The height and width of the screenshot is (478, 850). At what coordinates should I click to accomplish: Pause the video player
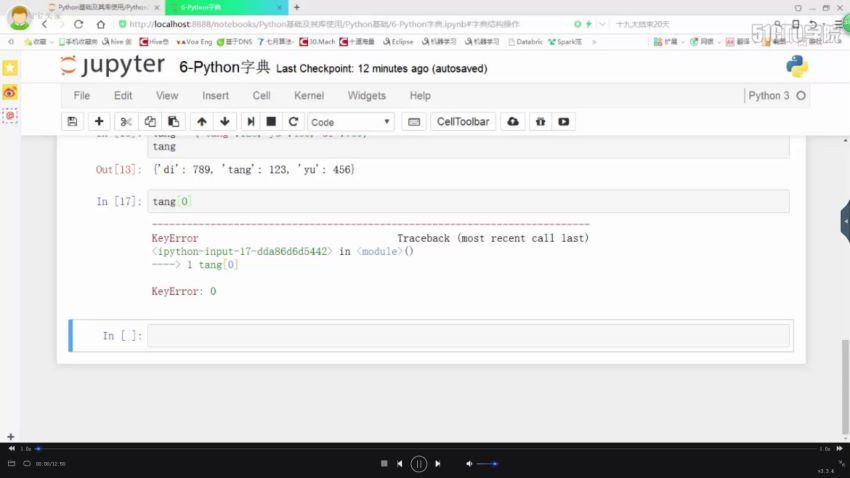418,464
